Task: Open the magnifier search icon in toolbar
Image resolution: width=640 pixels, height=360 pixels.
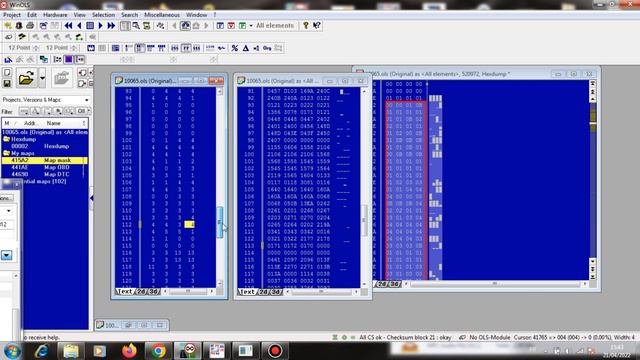Action: tap(136, 25)
